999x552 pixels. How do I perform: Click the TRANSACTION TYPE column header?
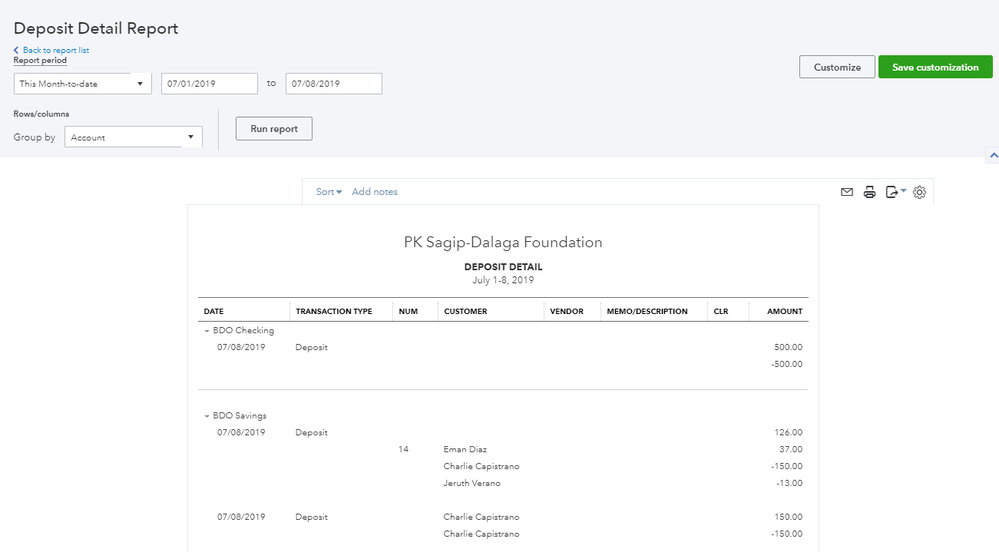tap(334, 311)
